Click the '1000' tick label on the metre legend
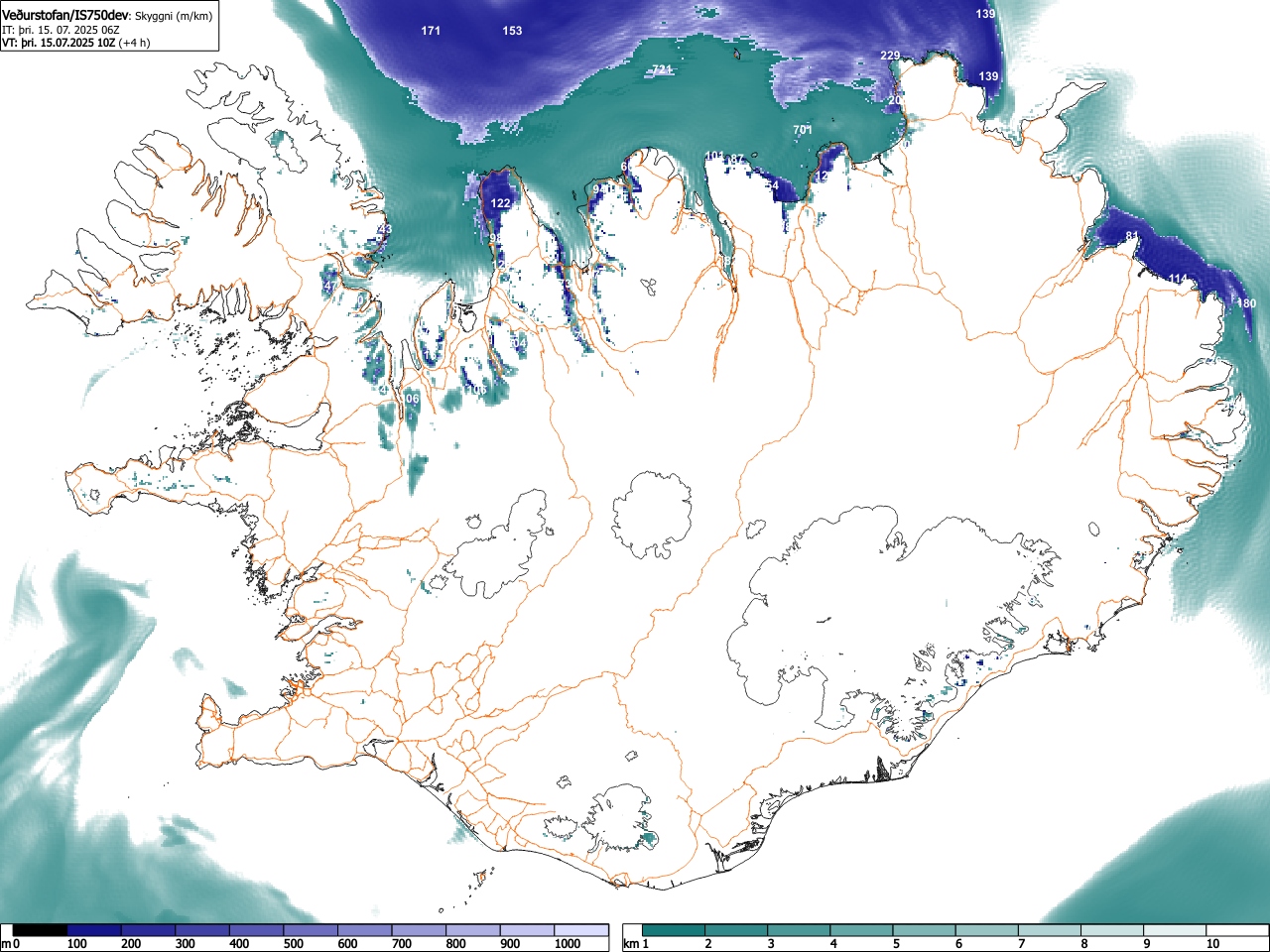 tap(568, 944)
